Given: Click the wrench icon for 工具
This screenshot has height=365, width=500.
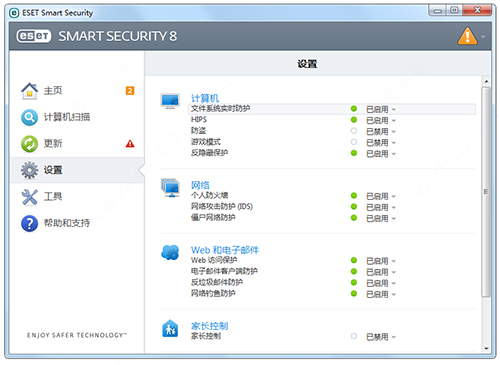Looking at the screenshot, I should [30, 197].
